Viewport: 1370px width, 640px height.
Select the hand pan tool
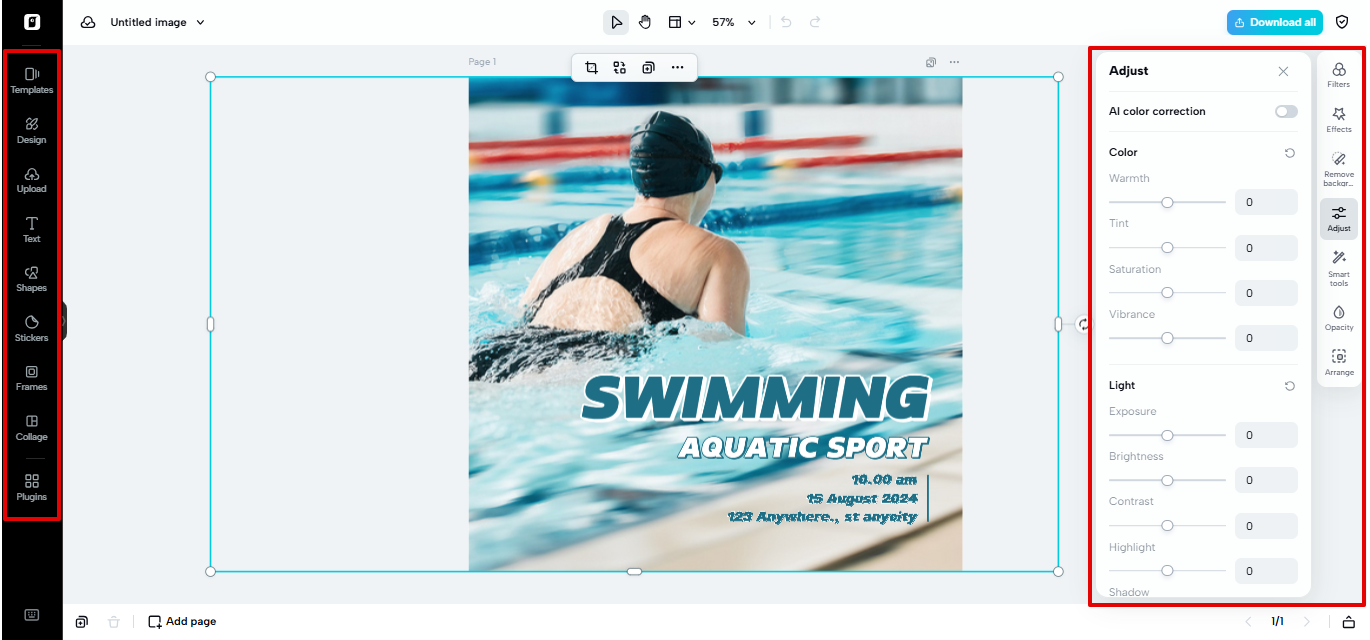point(645,22)
